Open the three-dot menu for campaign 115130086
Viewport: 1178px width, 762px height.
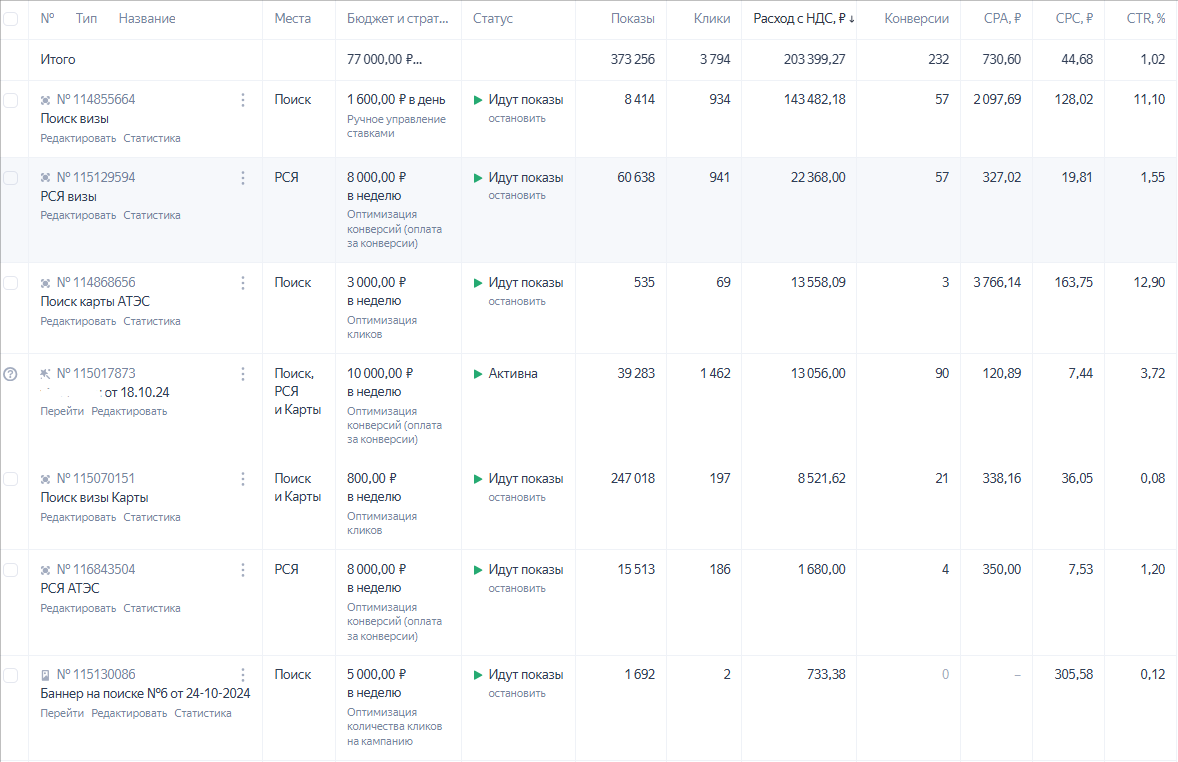243,676
